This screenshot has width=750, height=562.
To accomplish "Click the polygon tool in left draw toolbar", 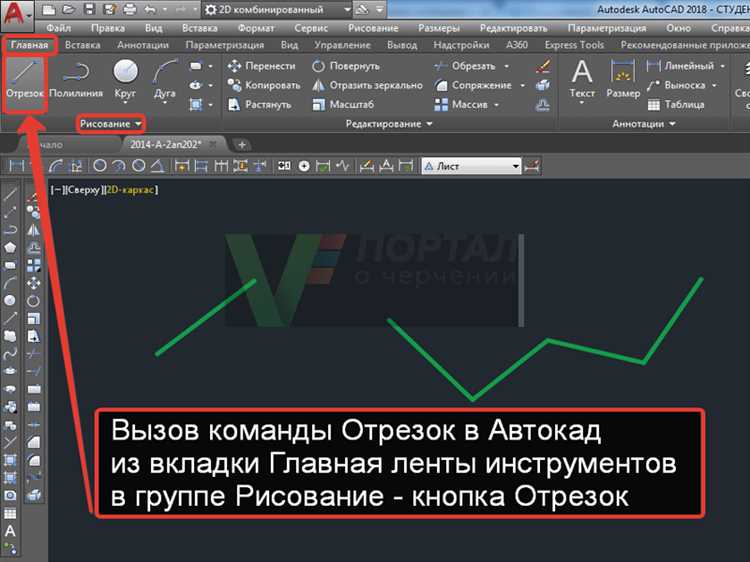I will [x=10, y=247].
